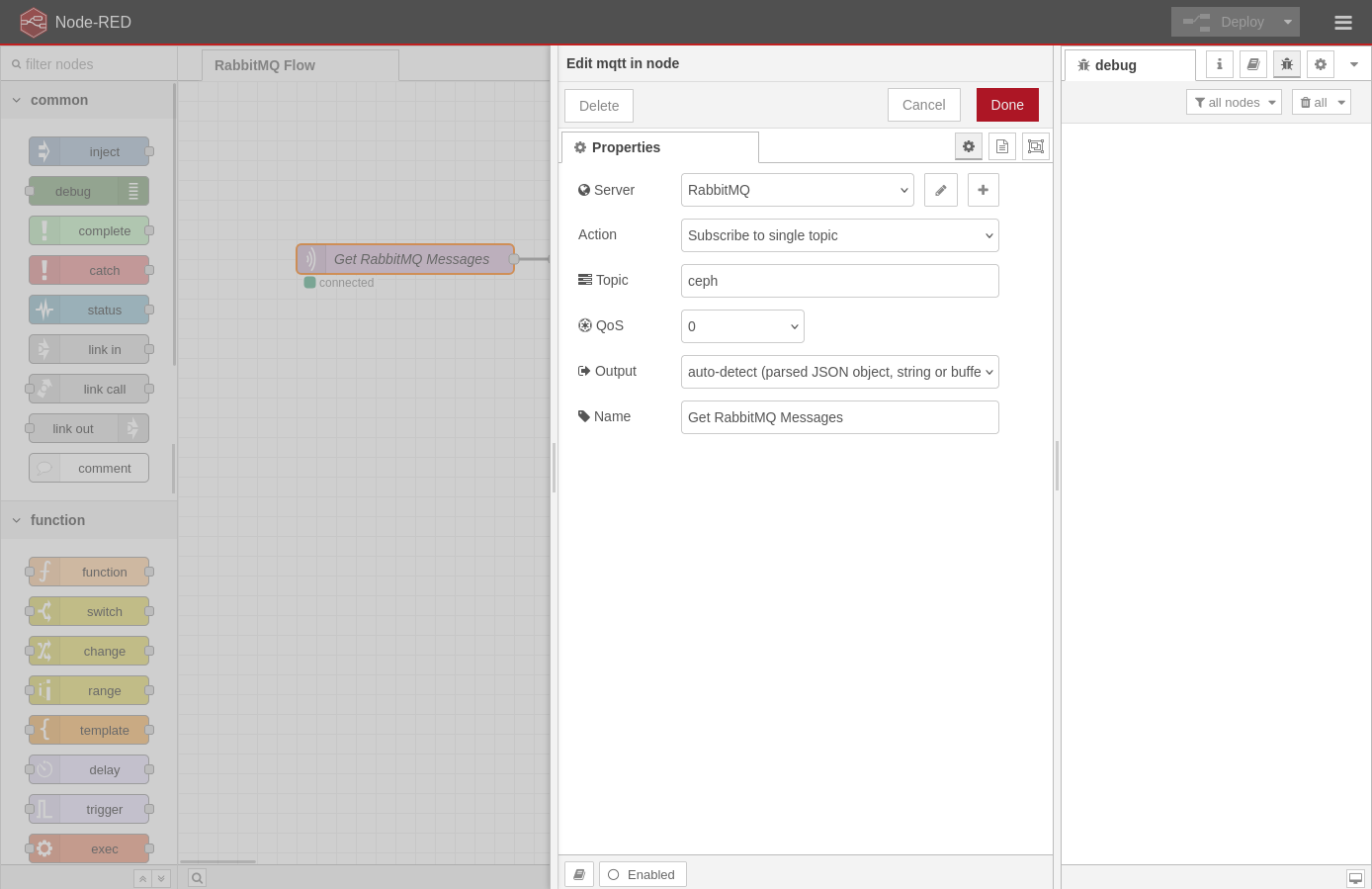Open the Output format dropdown
Viewport: 1372px width, 889px height.
click(839, 372)
